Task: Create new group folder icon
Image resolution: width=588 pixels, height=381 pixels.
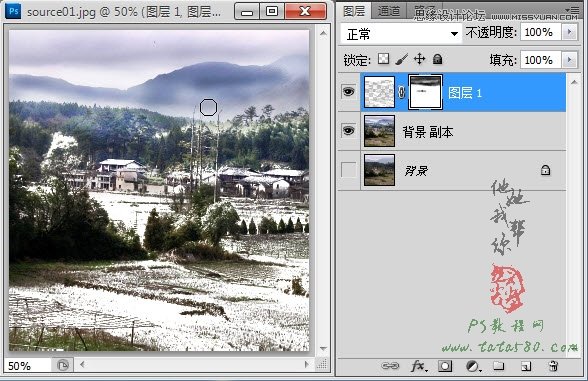Action: [x=498, y=366]
